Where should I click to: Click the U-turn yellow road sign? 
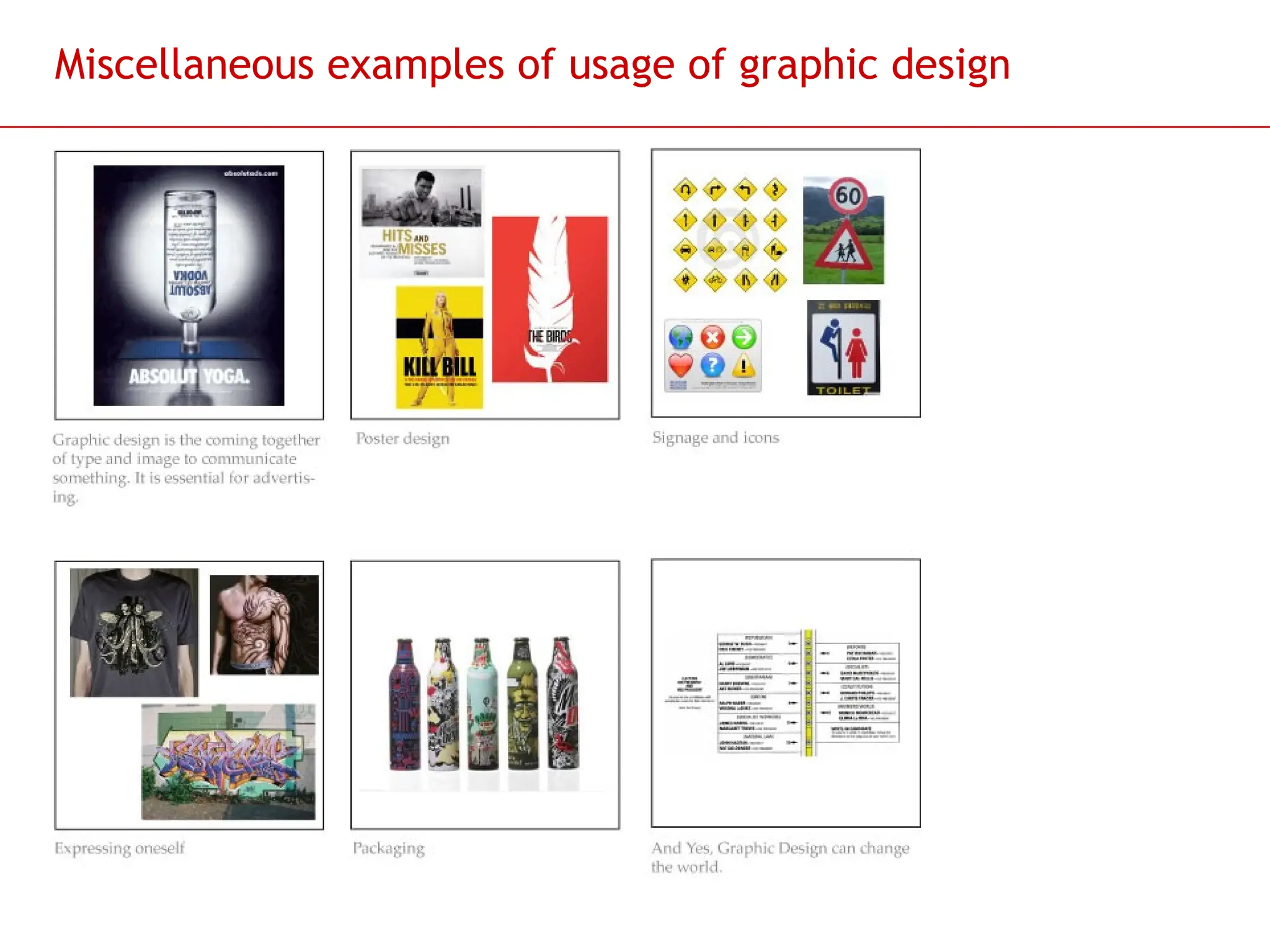(685, 190)
